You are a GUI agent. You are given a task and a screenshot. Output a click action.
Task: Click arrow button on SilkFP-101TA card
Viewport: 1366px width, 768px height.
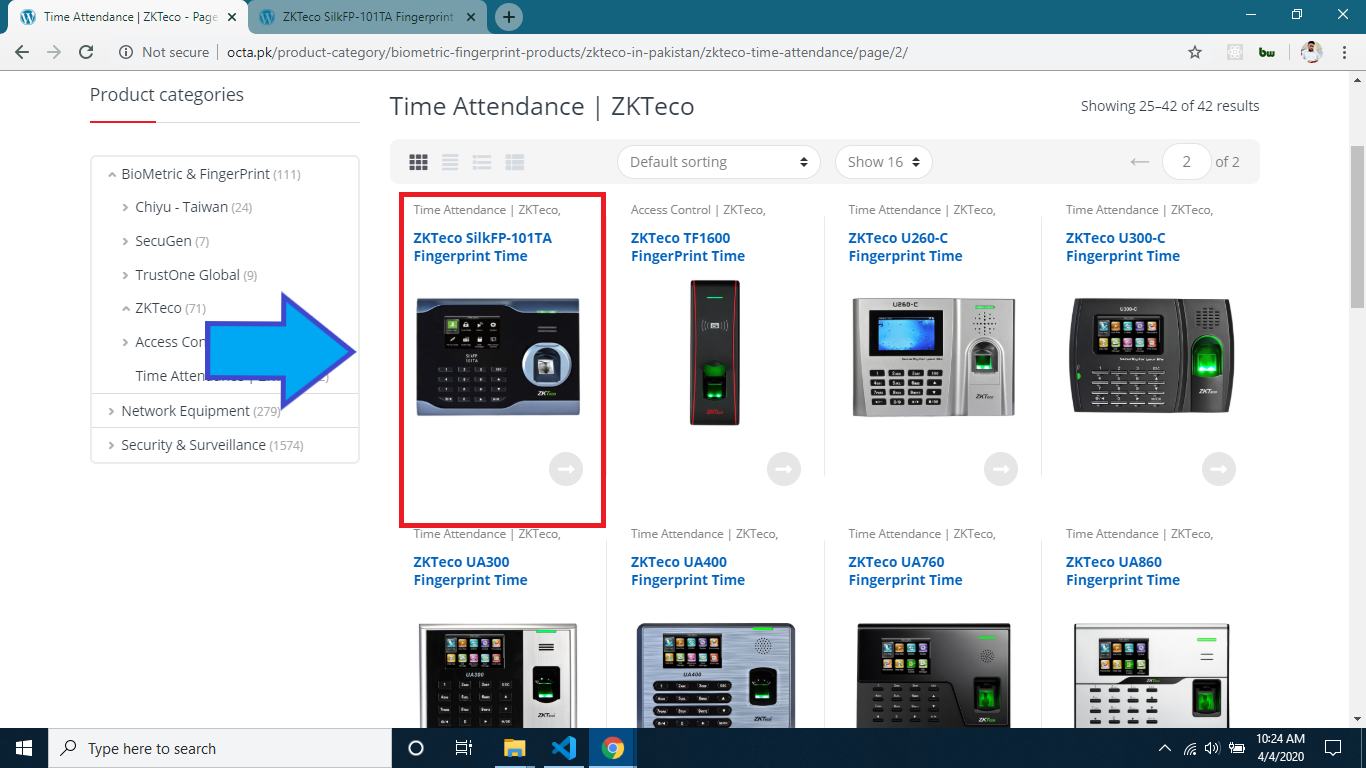tap(566, 468)
